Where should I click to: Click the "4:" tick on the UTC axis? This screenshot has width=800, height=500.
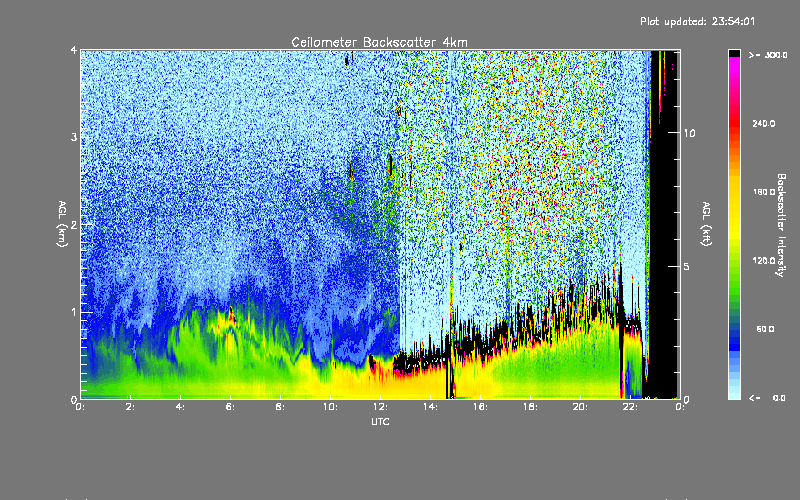[x=180, y=407]
